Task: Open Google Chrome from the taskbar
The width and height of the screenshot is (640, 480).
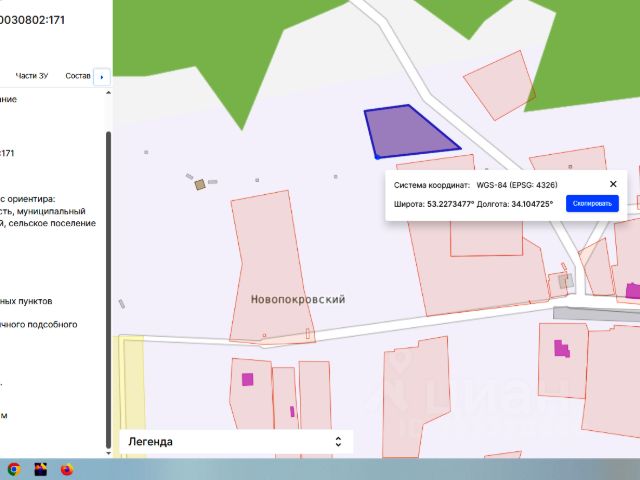Action: click(13, 469)
